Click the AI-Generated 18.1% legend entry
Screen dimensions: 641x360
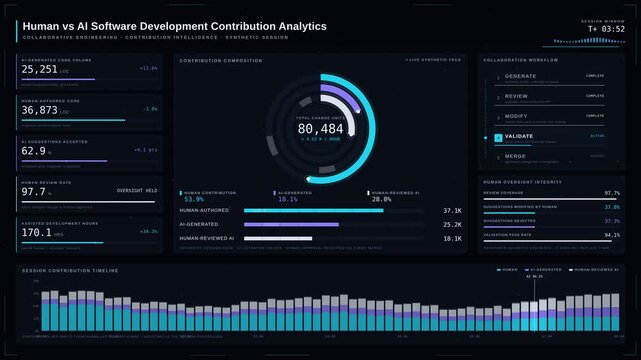coord(293,196)
